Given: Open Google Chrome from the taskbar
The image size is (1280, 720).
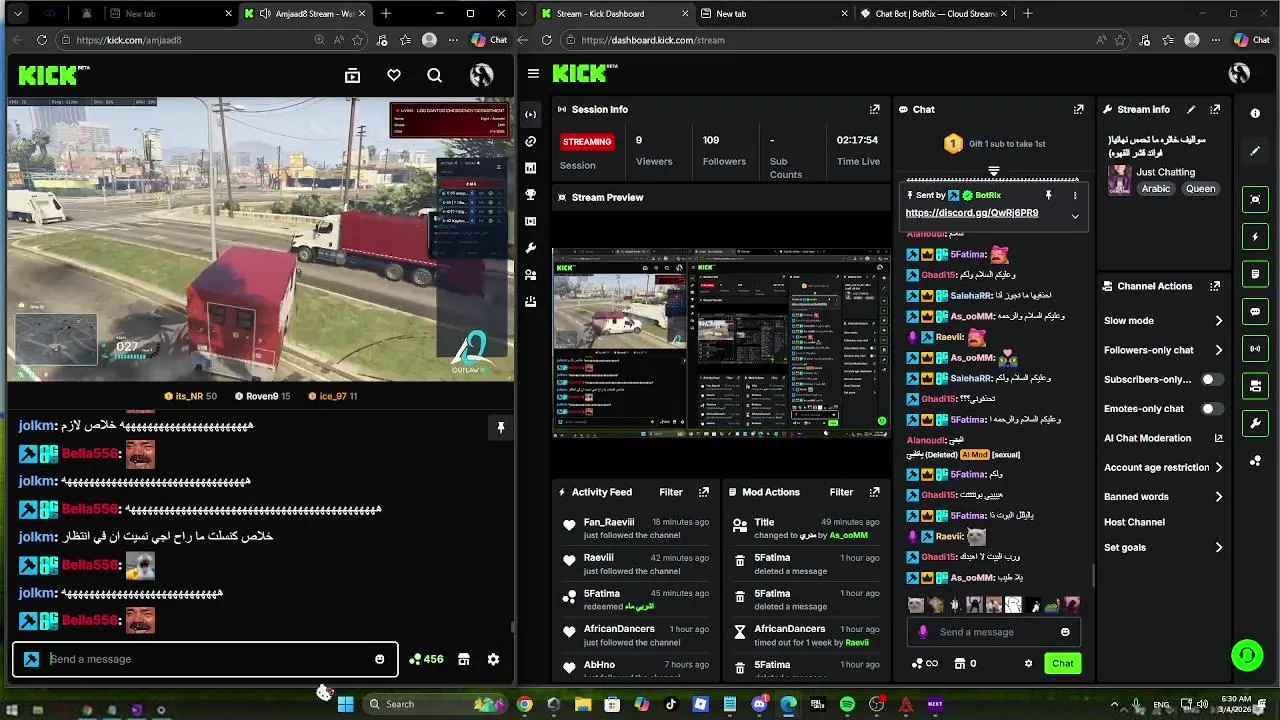Looking at the screenshot, I should click(524, 704).
